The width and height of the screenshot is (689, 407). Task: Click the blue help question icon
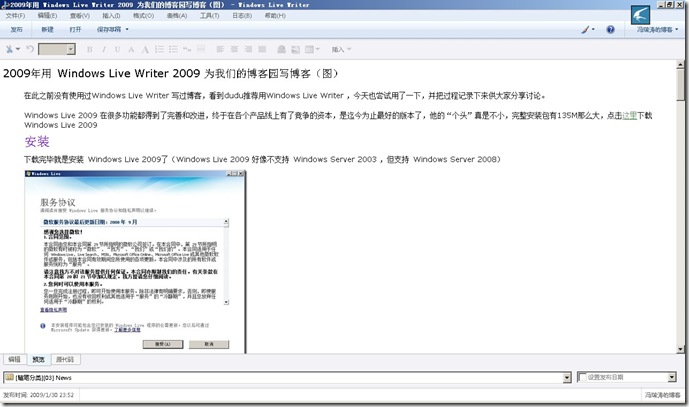(x=610, y=29)
